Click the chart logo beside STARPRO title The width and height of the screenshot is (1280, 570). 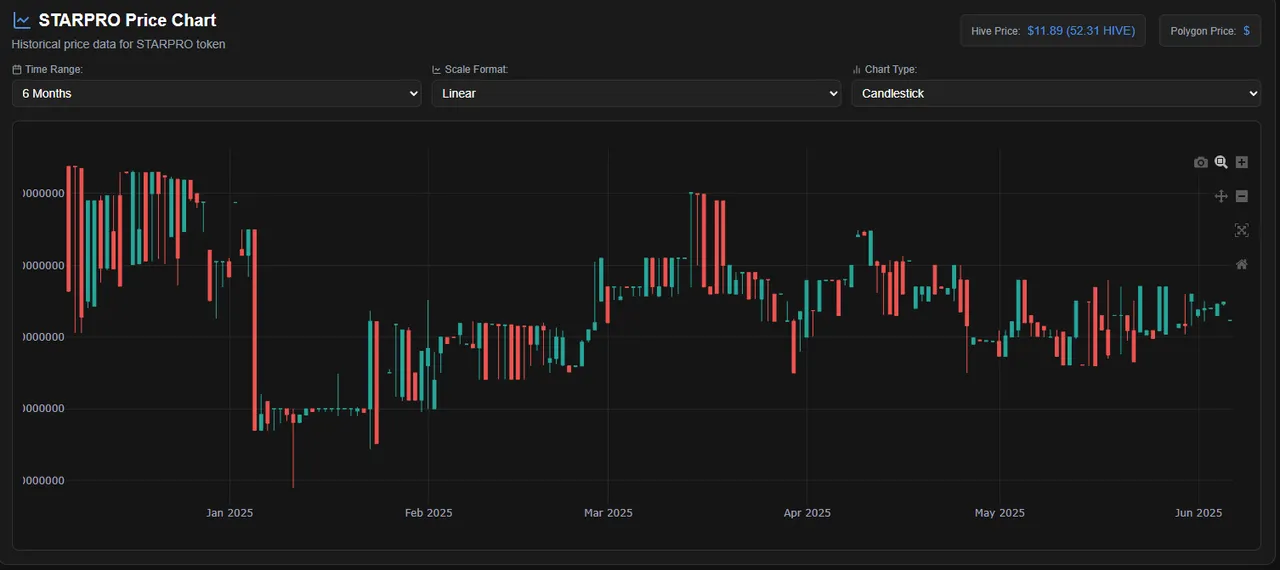[22, 20]
